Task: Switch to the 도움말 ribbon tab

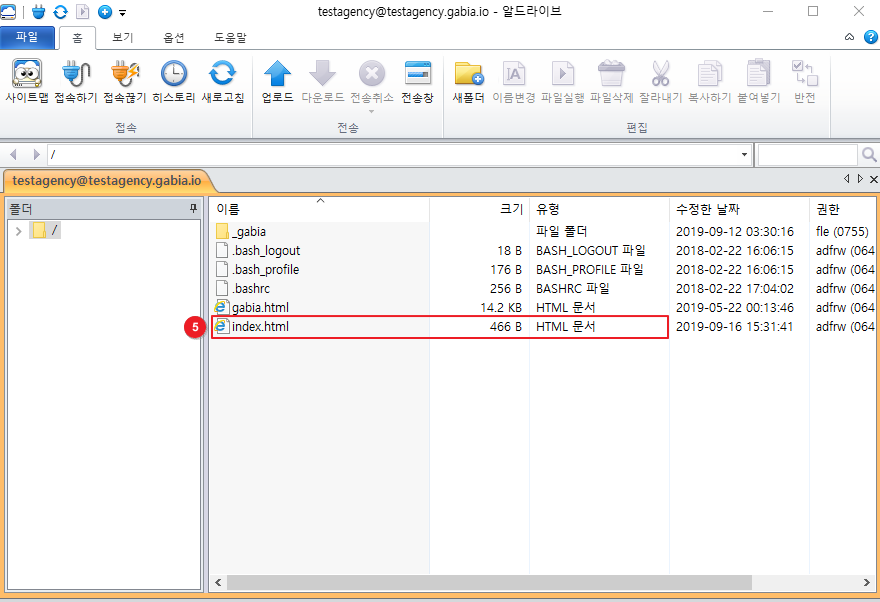Action: 230,38
